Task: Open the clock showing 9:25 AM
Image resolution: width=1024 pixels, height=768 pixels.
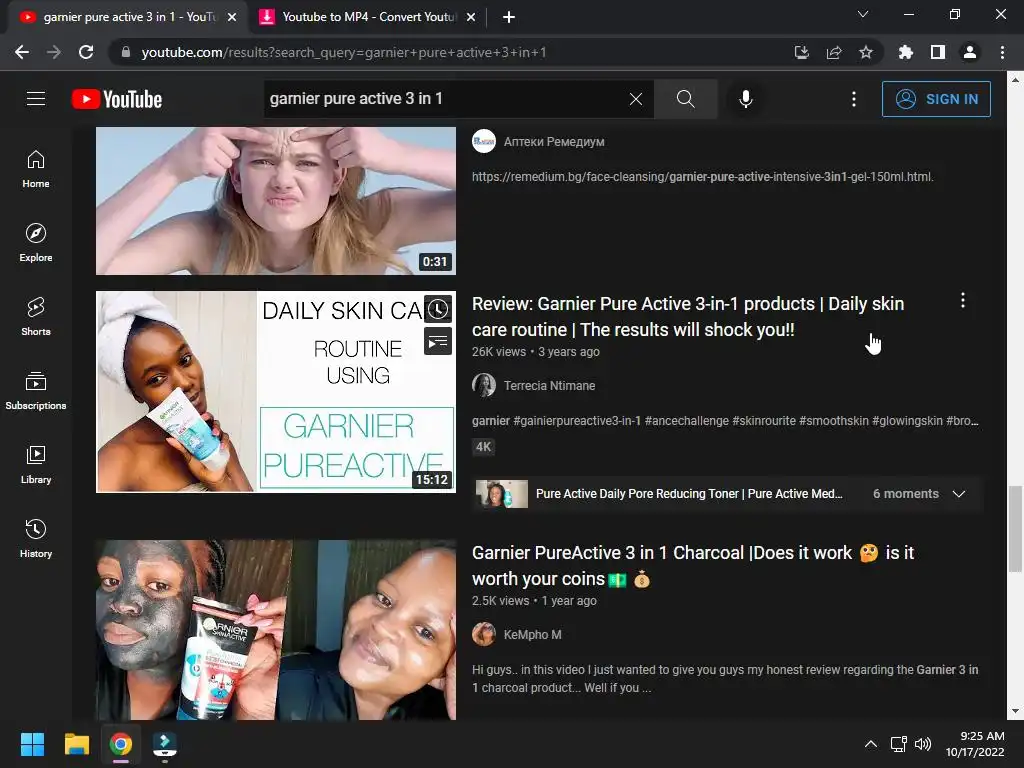Action: (975, 744)
